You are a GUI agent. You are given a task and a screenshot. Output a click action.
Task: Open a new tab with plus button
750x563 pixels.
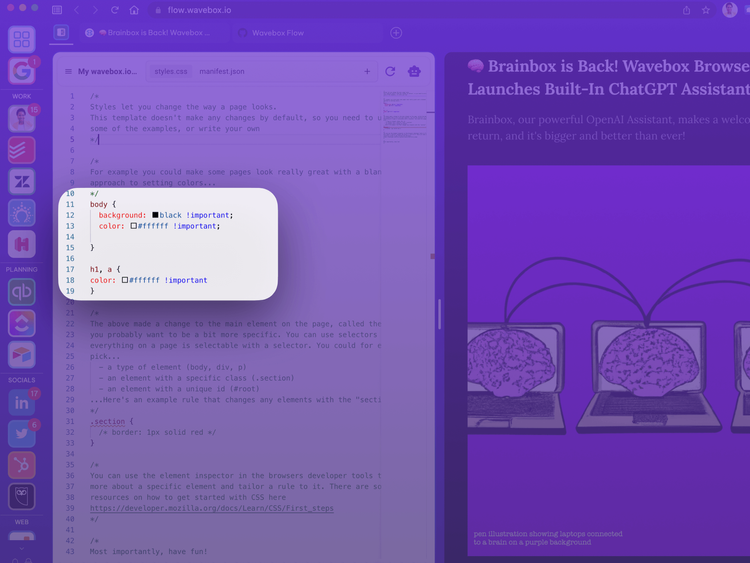396,32
